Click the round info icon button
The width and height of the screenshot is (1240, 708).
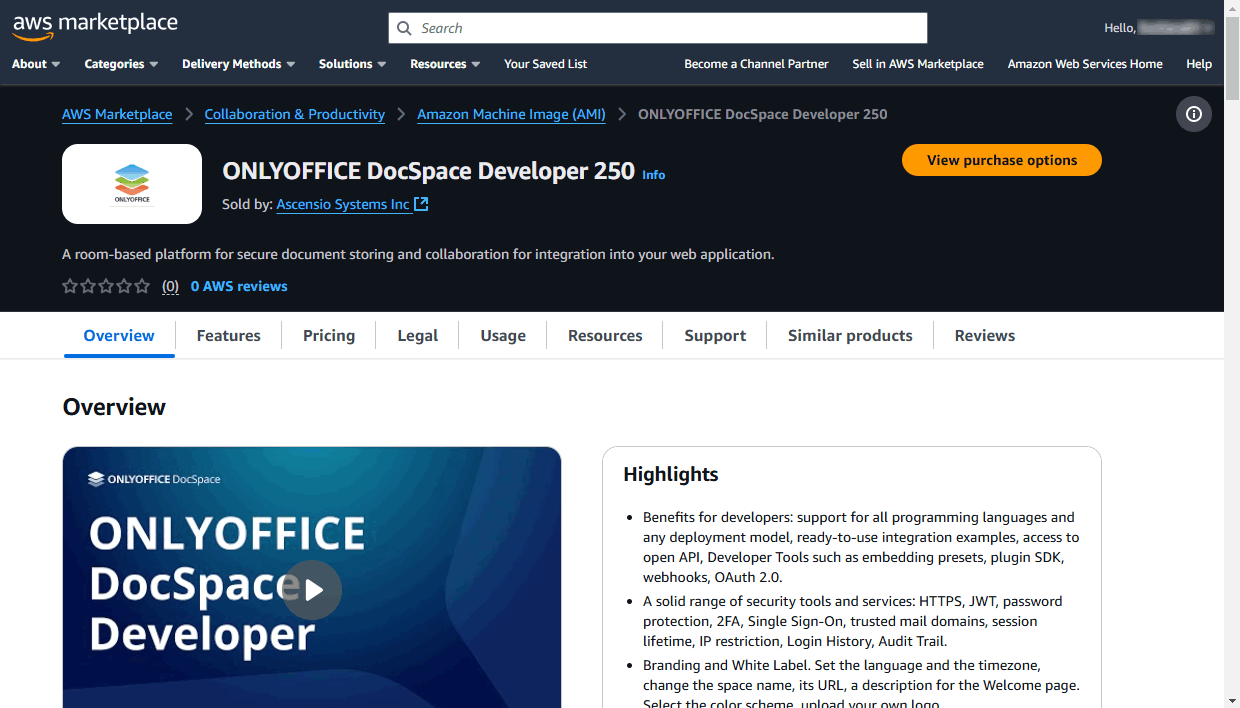(x=1193, y=114)
